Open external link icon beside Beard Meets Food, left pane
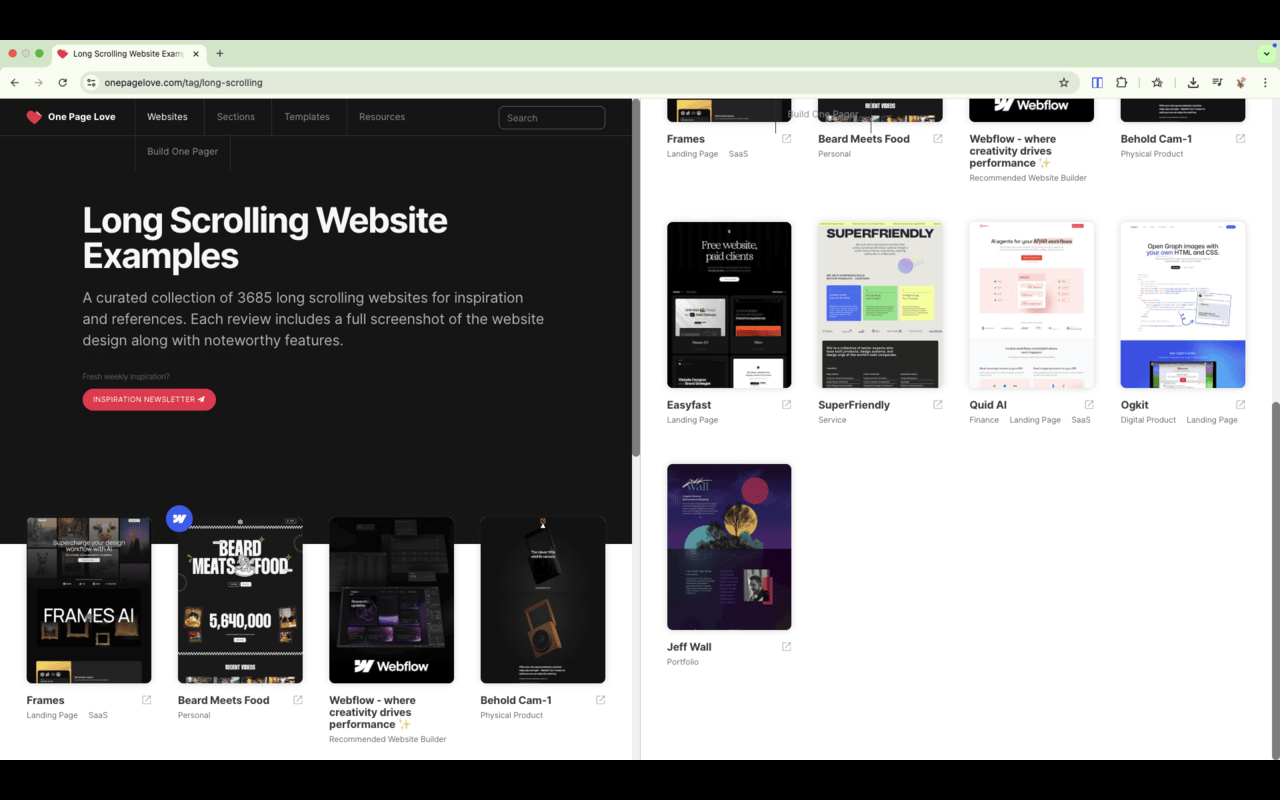 [298, 700]
